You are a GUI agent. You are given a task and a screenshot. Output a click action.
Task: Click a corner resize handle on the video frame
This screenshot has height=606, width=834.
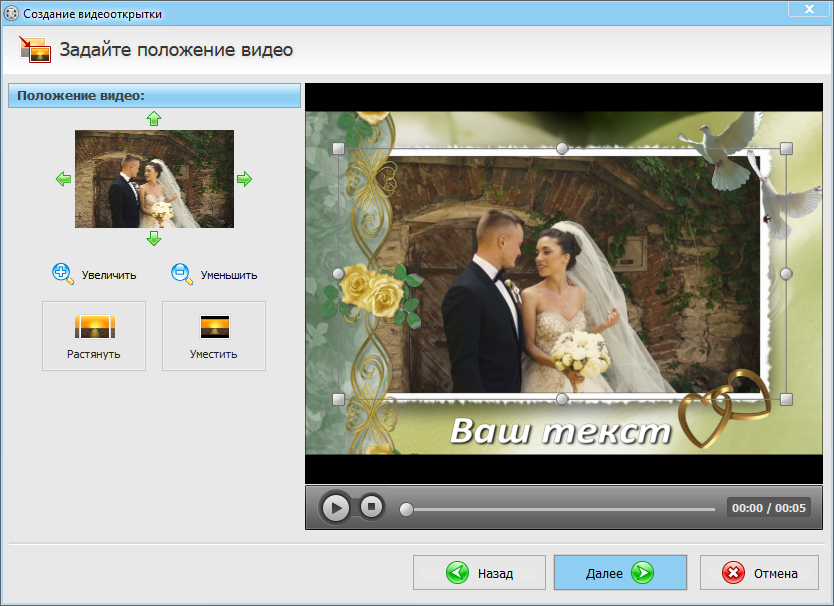tap(340, 148)
